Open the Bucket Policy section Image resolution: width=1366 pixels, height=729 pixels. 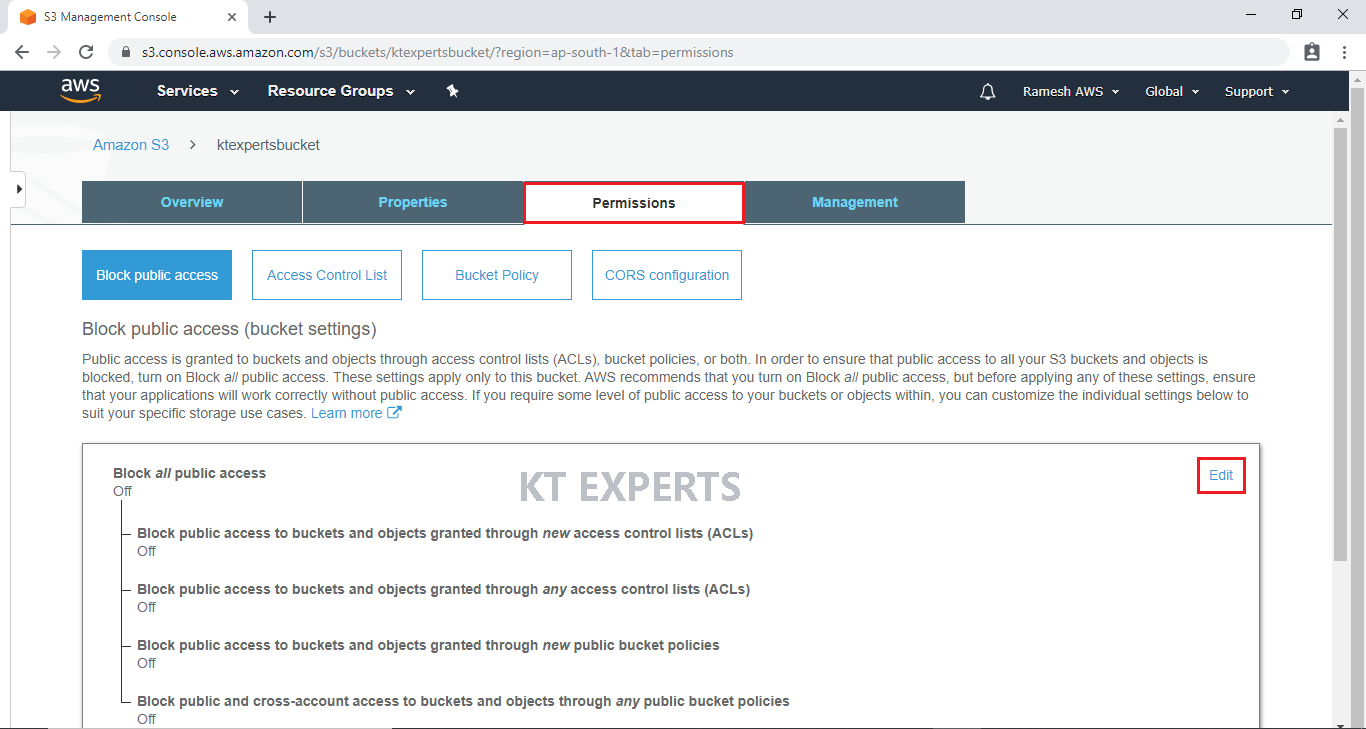[497, 275]
